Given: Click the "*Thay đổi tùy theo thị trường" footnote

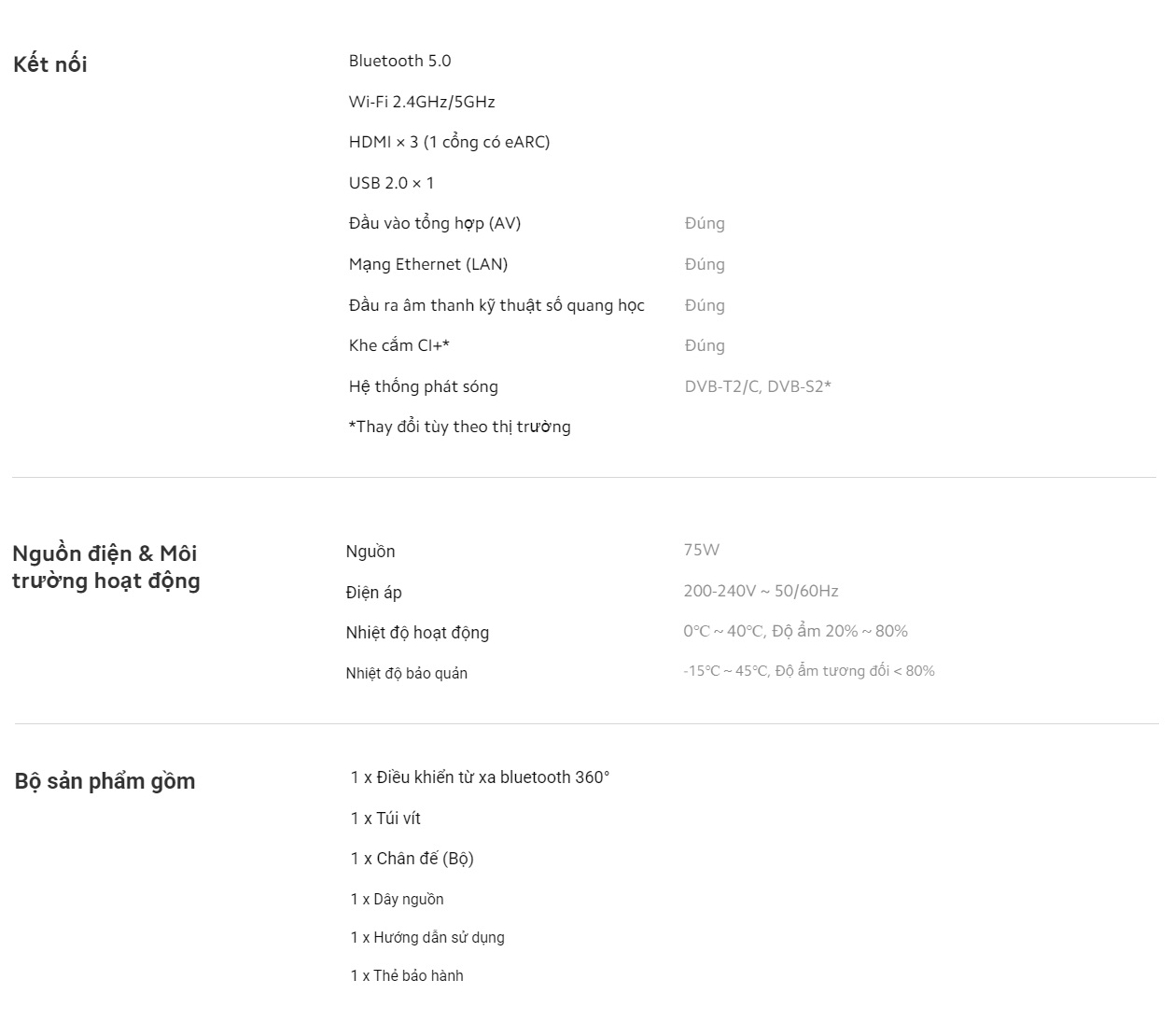Looking at the screenshot, I should pos(459,427).
